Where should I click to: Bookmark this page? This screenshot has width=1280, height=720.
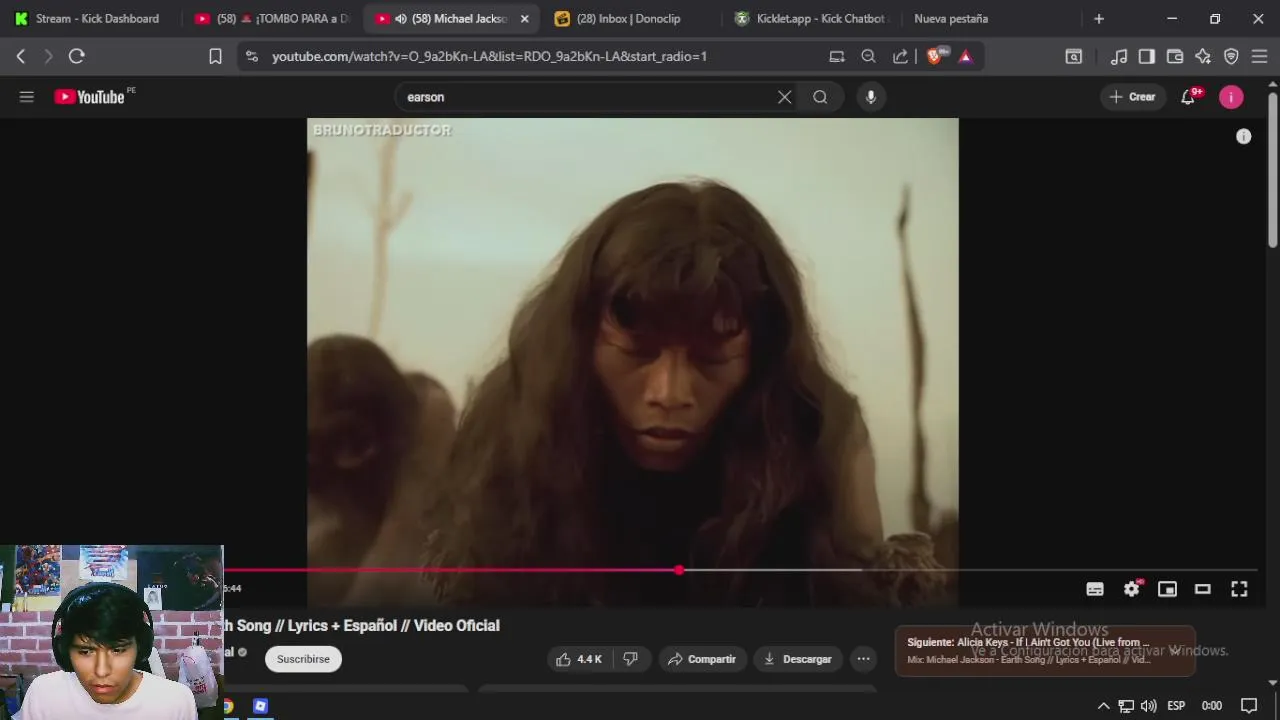tap(215, 56)
